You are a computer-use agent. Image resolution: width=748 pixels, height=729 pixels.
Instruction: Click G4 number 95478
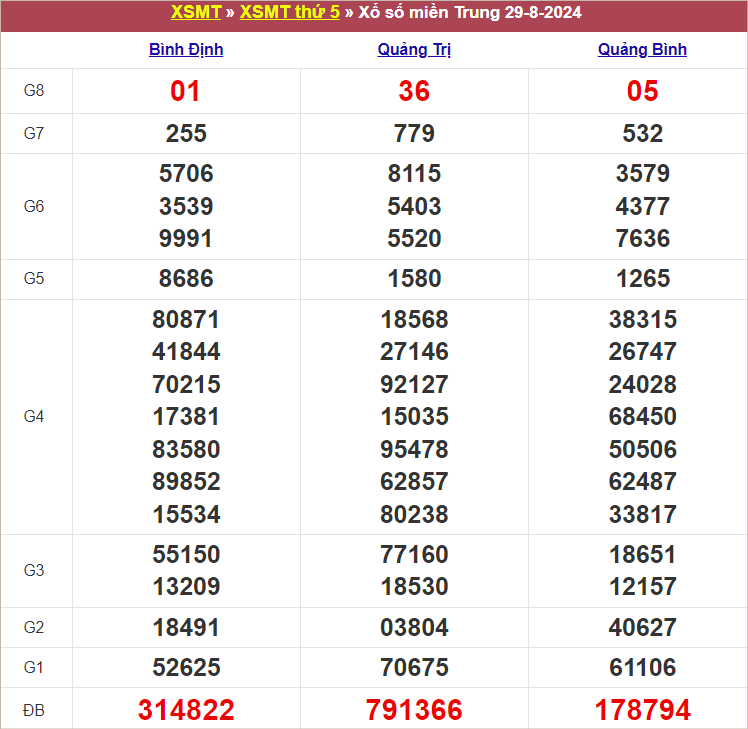point(414,449)
